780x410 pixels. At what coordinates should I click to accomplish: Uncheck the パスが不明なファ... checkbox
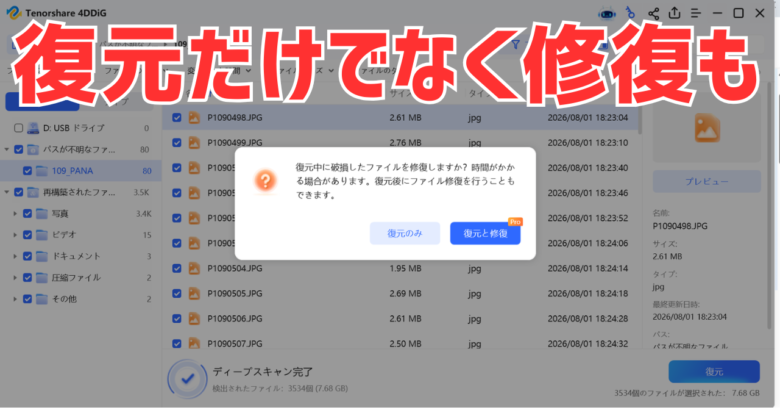click(18, 149)
